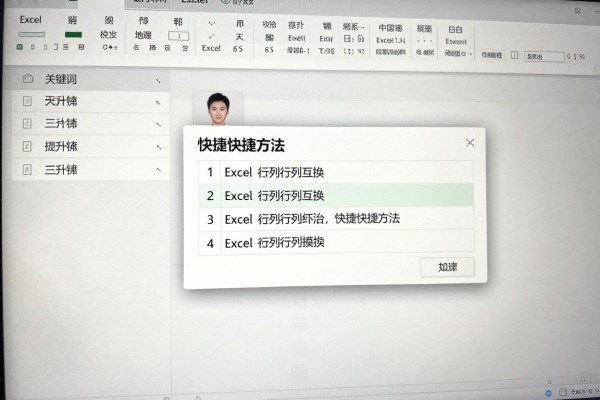Select the 摁升铸 sidebar item
The height and width of the screenshot is (400, 600).
[x=90, y=146]
